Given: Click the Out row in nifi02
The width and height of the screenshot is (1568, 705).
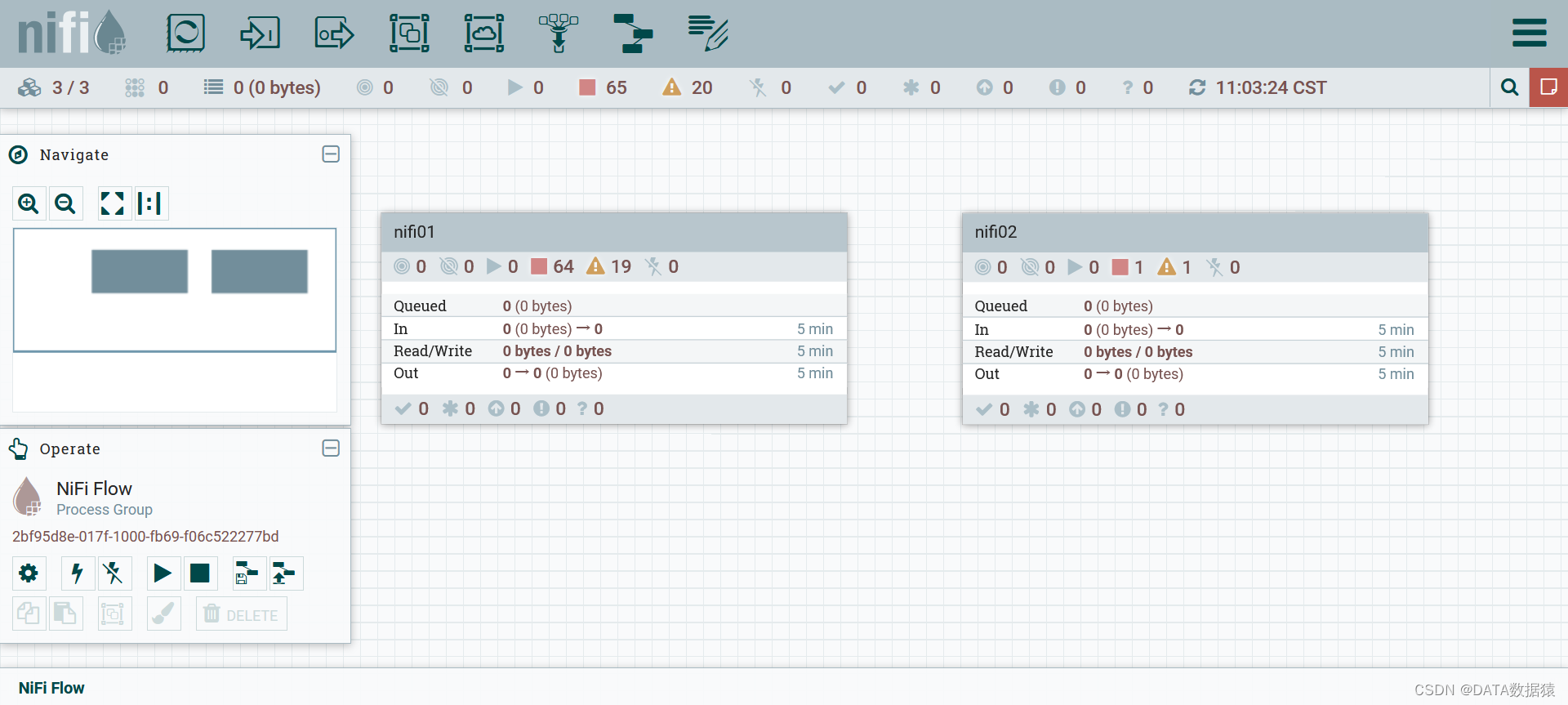Looking at the screenshot, I should coord(1195,374).
